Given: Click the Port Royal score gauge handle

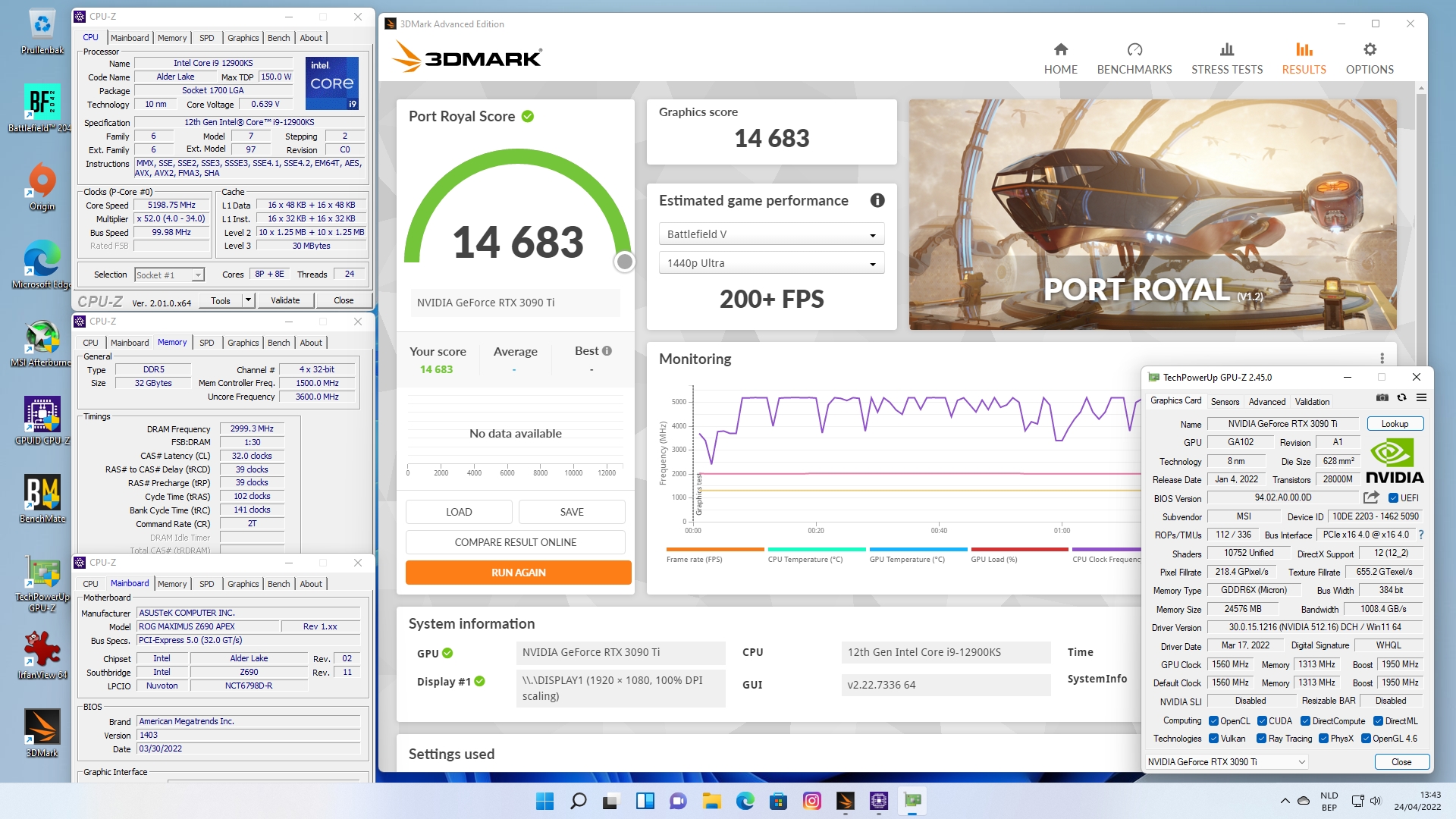Looking at the screenshot, I should pos(624,262).
